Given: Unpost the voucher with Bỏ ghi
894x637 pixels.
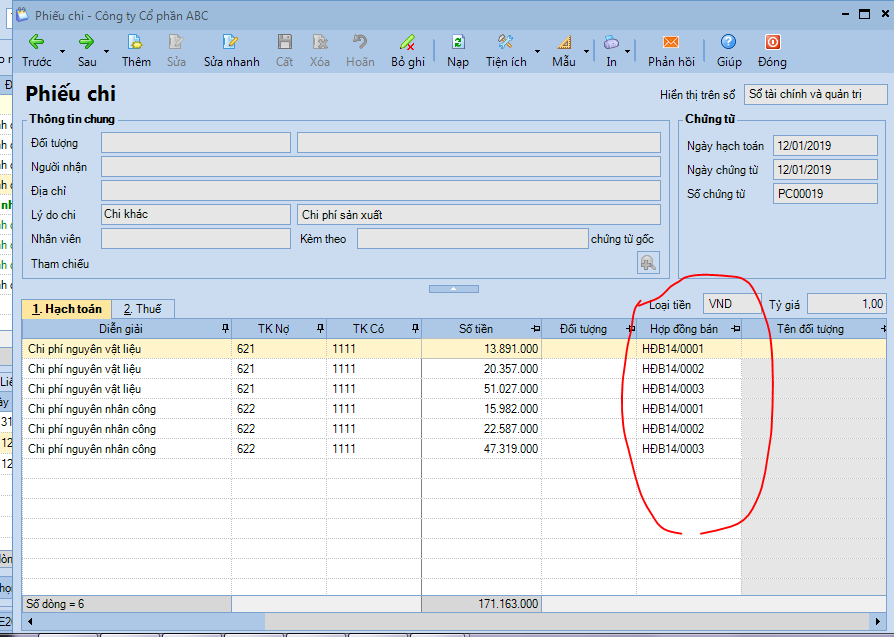Looking at the screenshot, I should (408, 51).
